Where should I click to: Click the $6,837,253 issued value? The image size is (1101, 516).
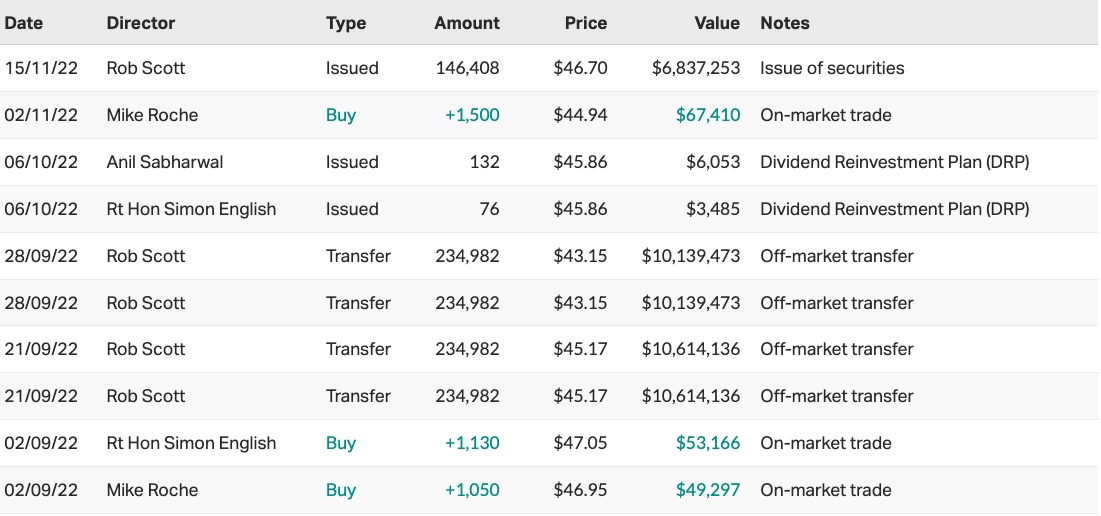[696, 68]
